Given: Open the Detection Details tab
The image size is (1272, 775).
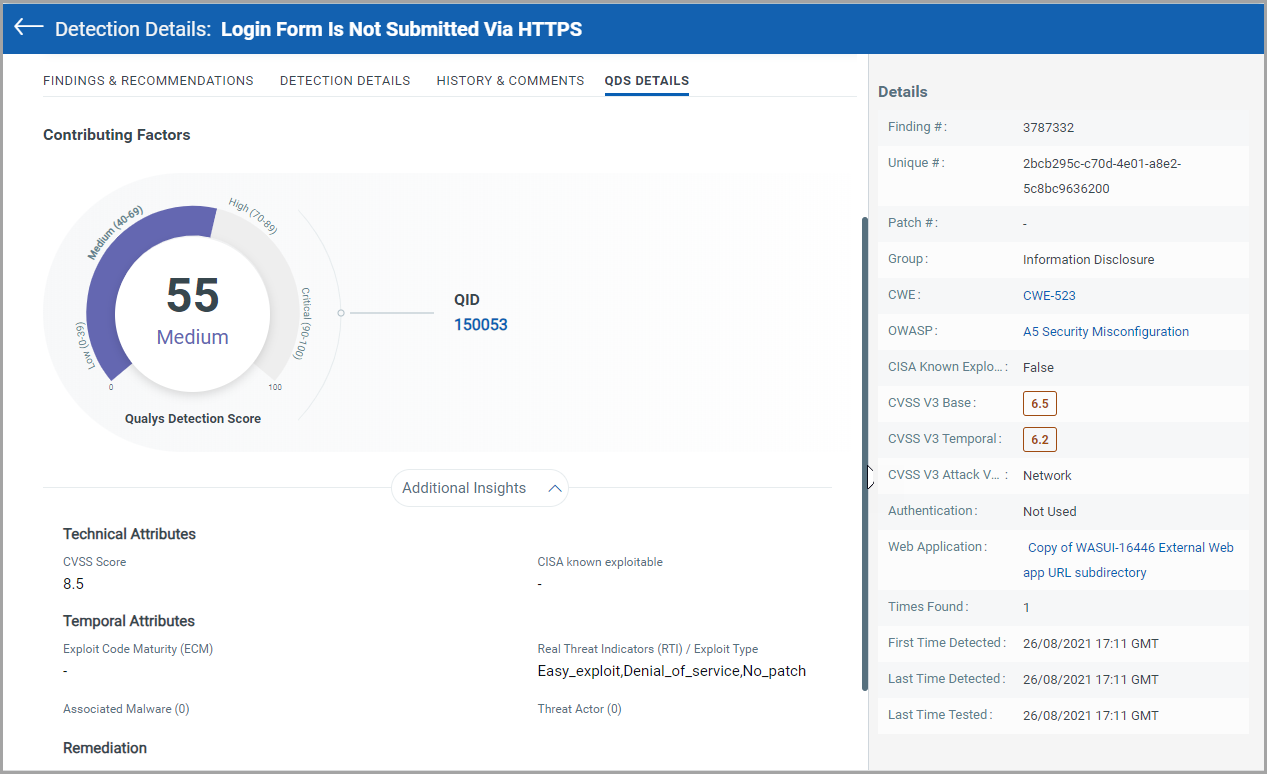Looking at the screenshot, I should pos(345,81).
